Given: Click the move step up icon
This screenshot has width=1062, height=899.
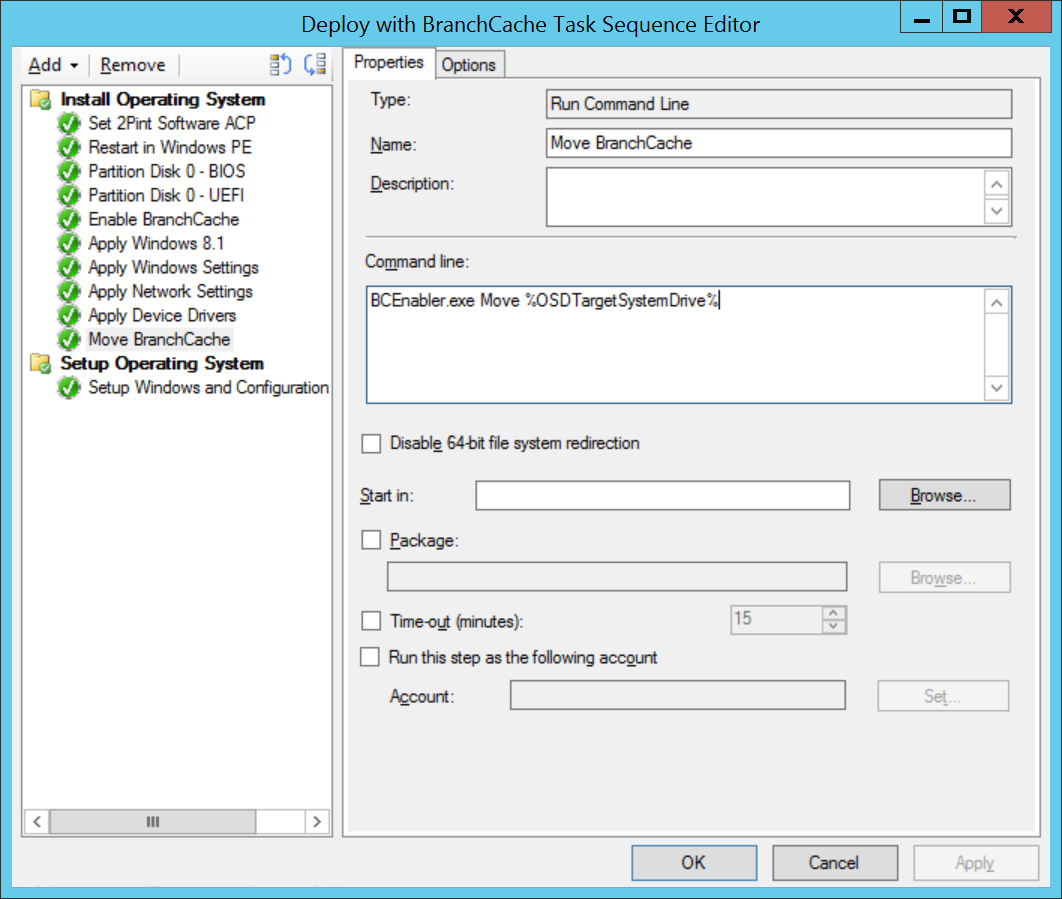Looking at the screenshot, I should click(x=281, y=65).
